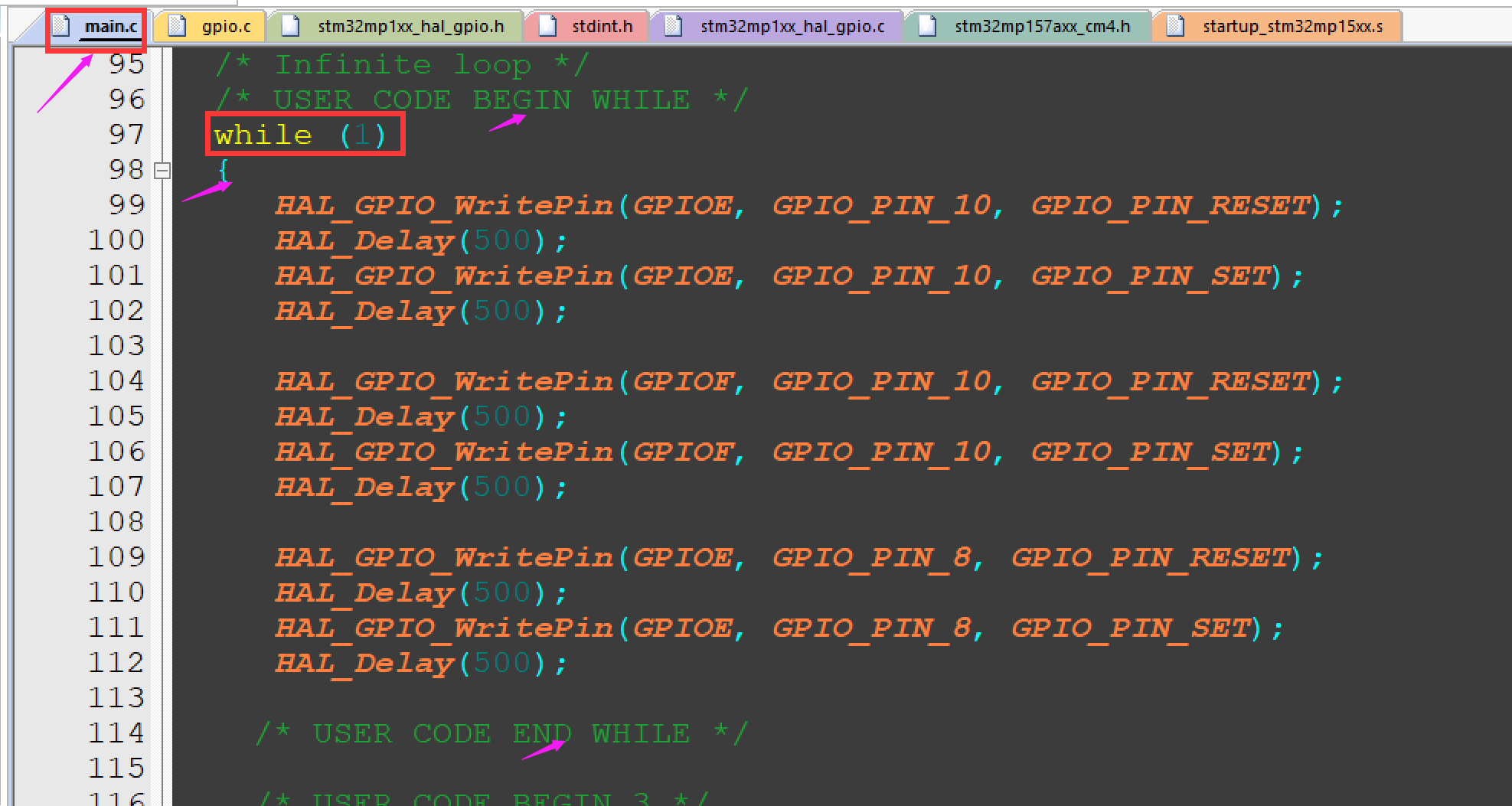The image size is (1512, 806).
Task: Switch to the gpio.c tab
Action: click(x=226, y=26)
